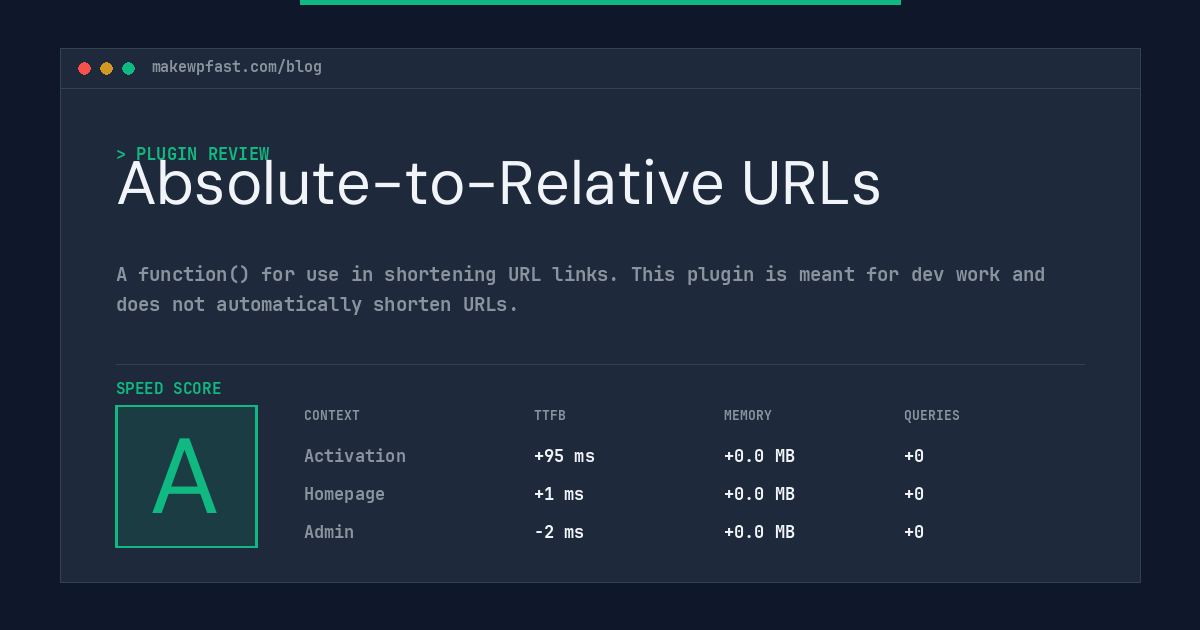Select the Activation row label
The width and height of the screenshot is (1200, 630).
(355, 456)
